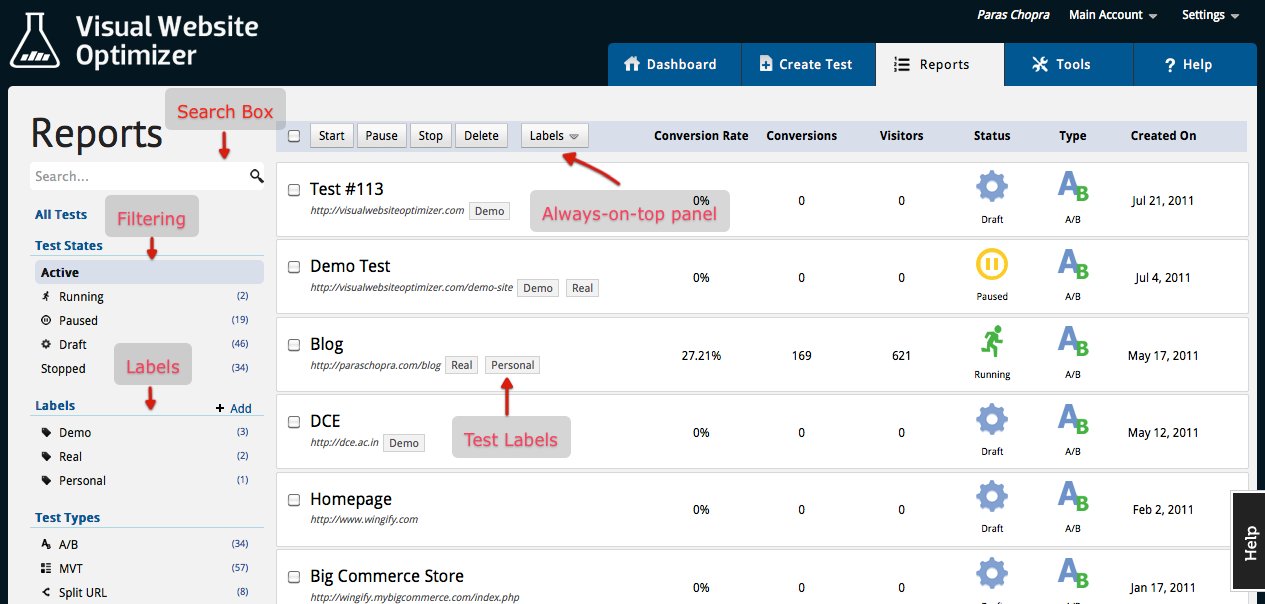Viewport: 1265px width, 604px height.
Task: Click the A/B type icon for Homepage
Action: click(x=1072, y=496)
